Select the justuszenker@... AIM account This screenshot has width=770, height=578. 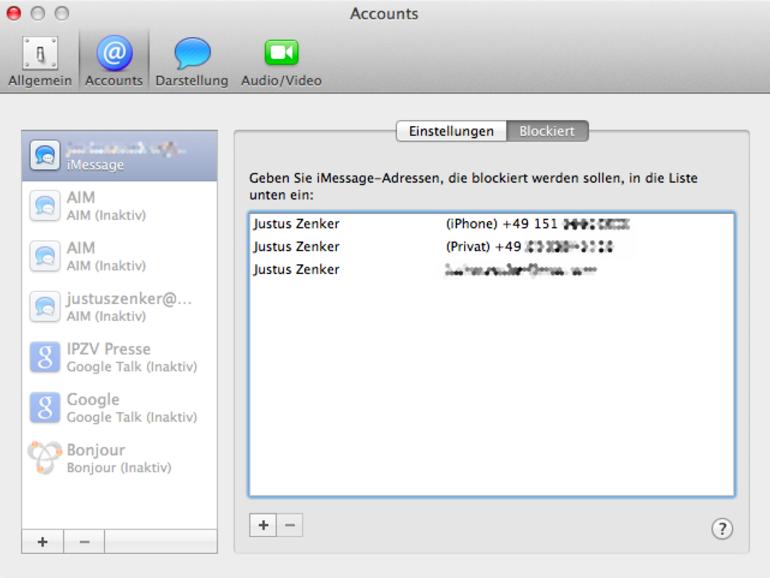coord(119,307)
